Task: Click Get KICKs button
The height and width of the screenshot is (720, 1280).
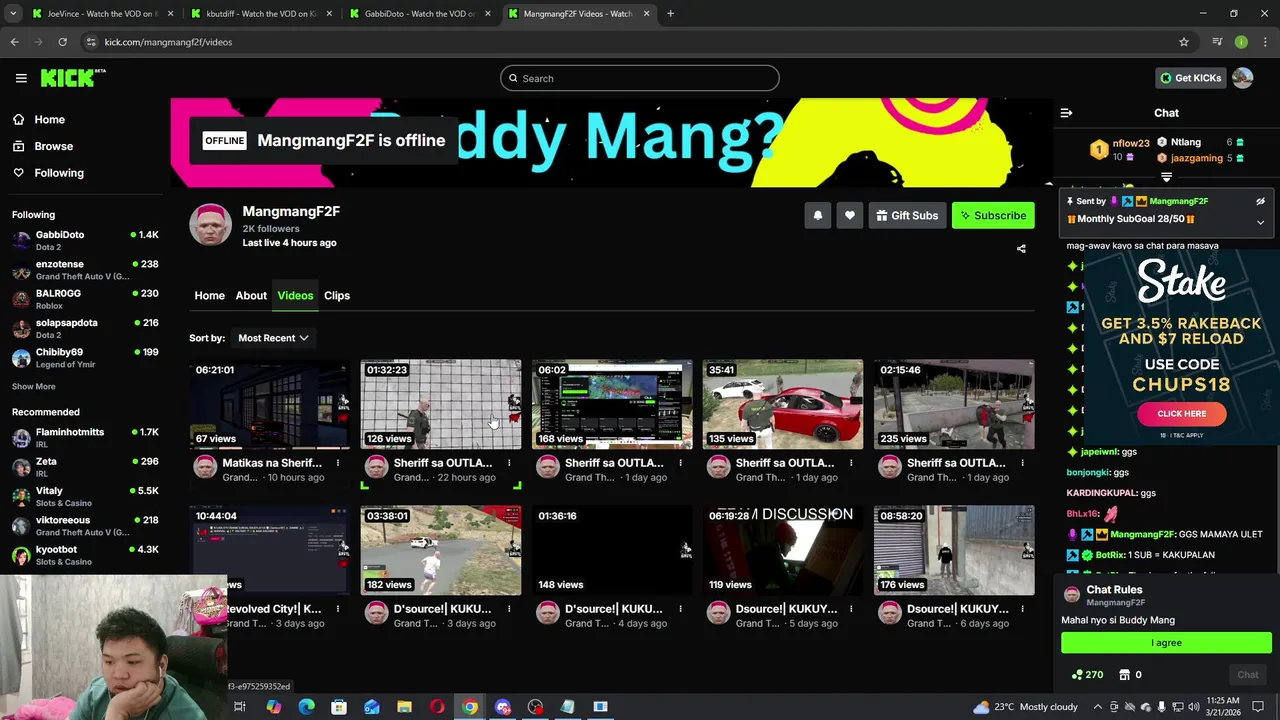Action: (x=1190, y=78)
